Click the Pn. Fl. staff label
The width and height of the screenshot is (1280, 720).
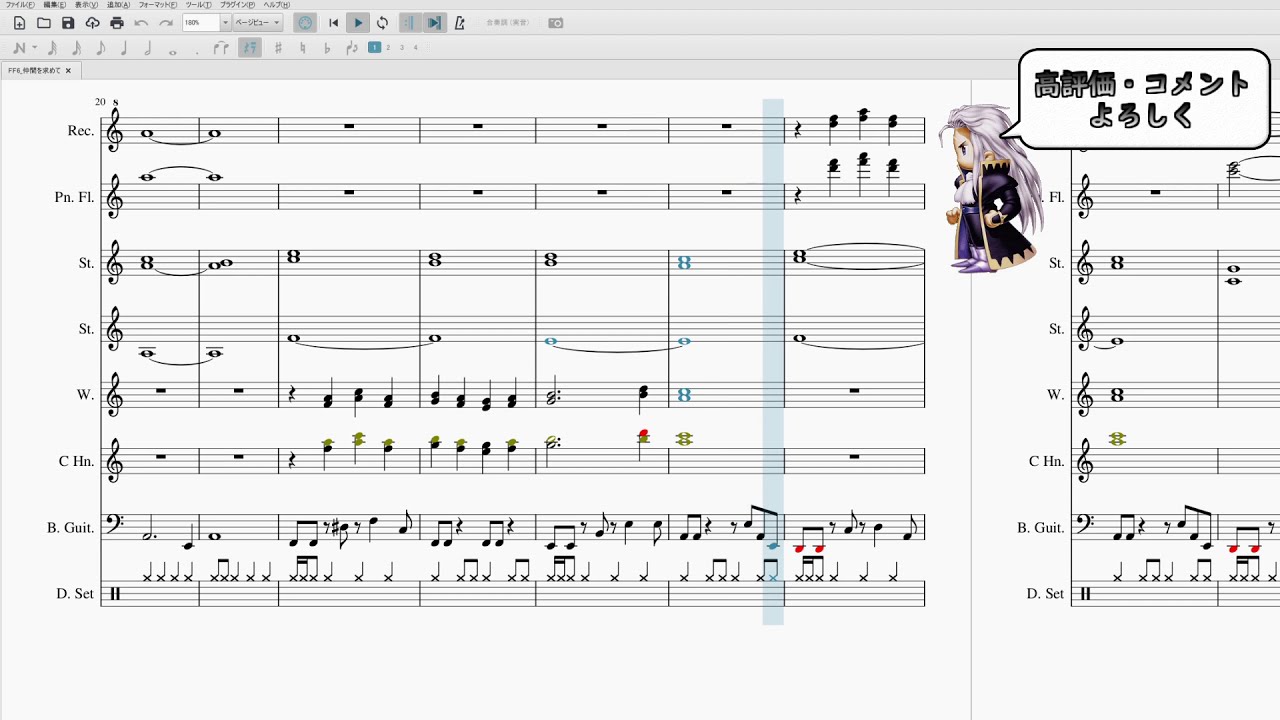click(x=75, y=197)
